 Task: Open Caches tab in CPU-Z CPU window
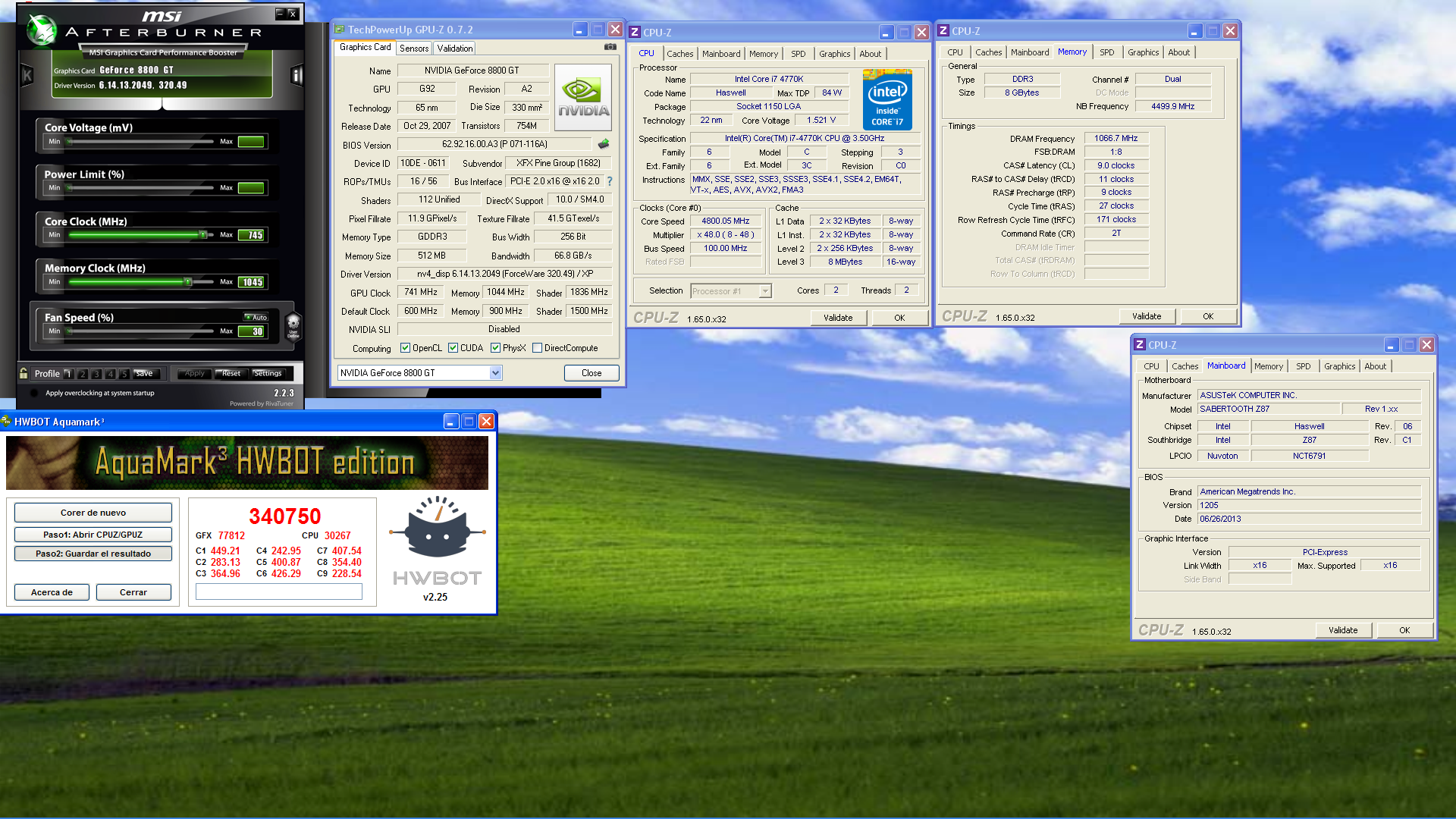[680, 54]
